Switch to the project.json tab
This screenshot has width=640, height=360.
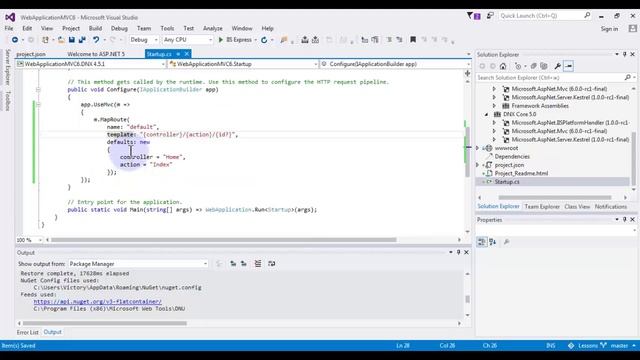[31, 54]
